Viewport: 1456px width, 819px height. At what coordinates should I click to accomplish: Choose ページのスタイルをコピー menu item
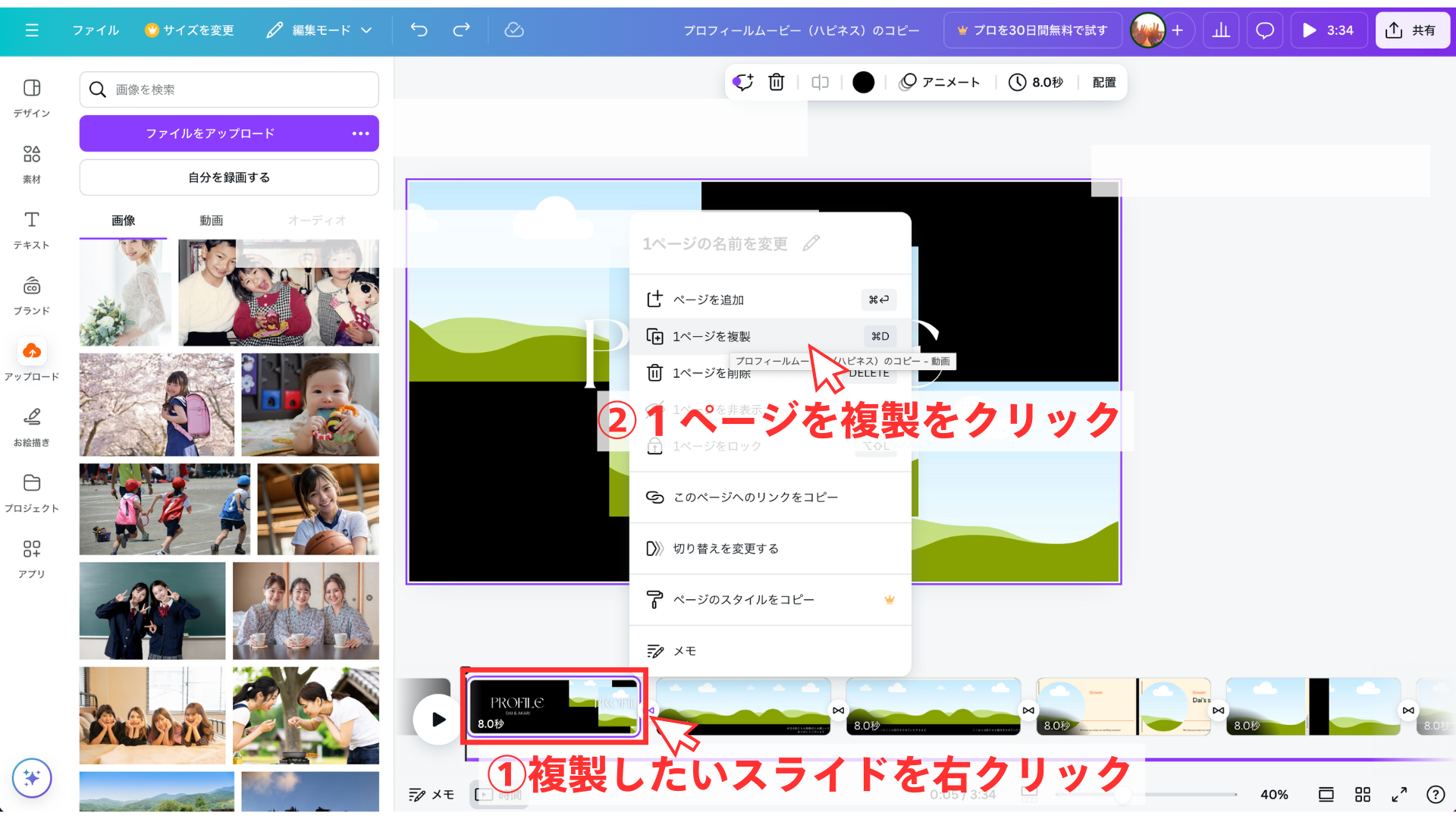coord(770,600)
